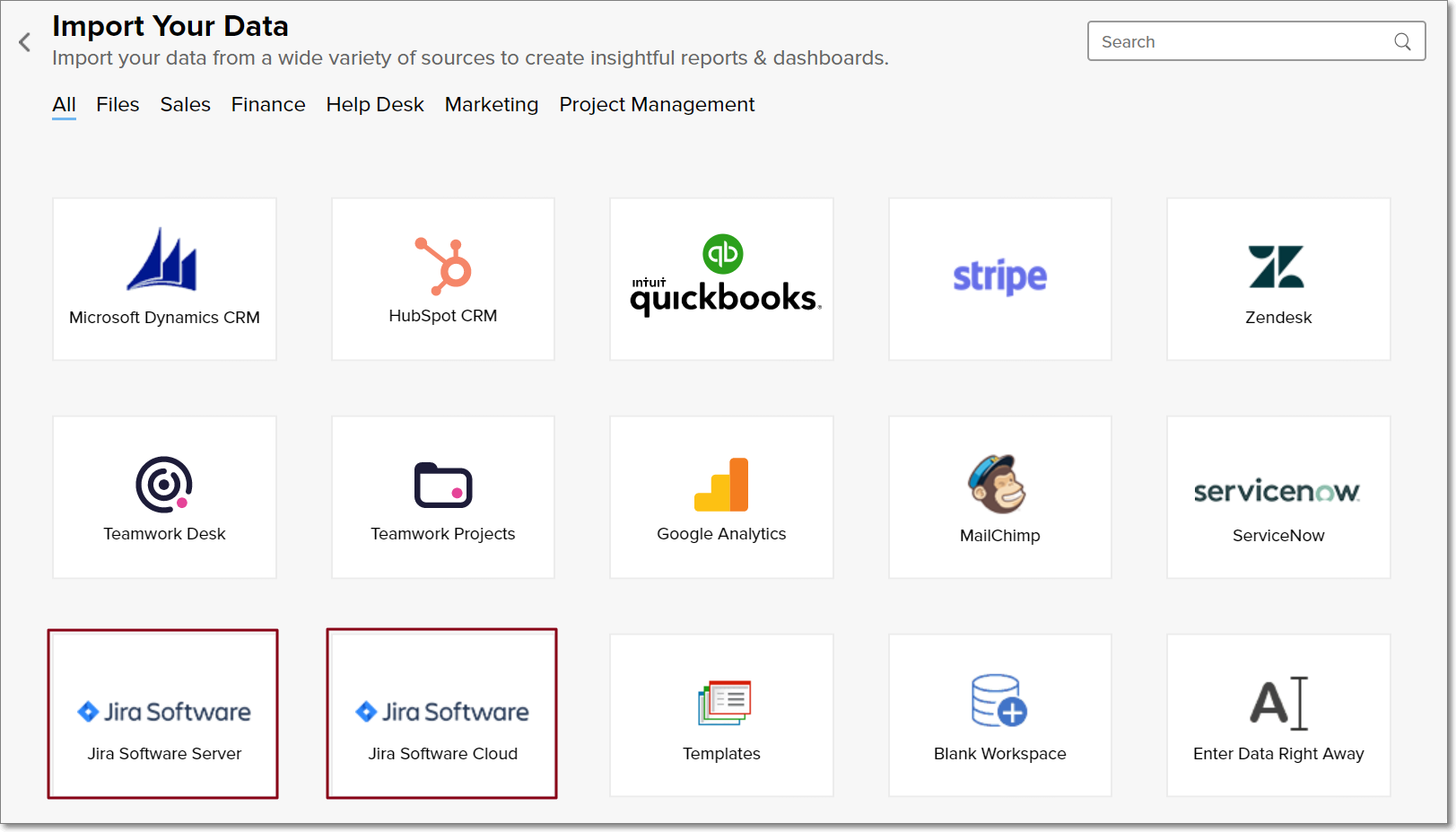Open the Help Desk tab
The image size is (1456, 832).
[x=375, y=104]
